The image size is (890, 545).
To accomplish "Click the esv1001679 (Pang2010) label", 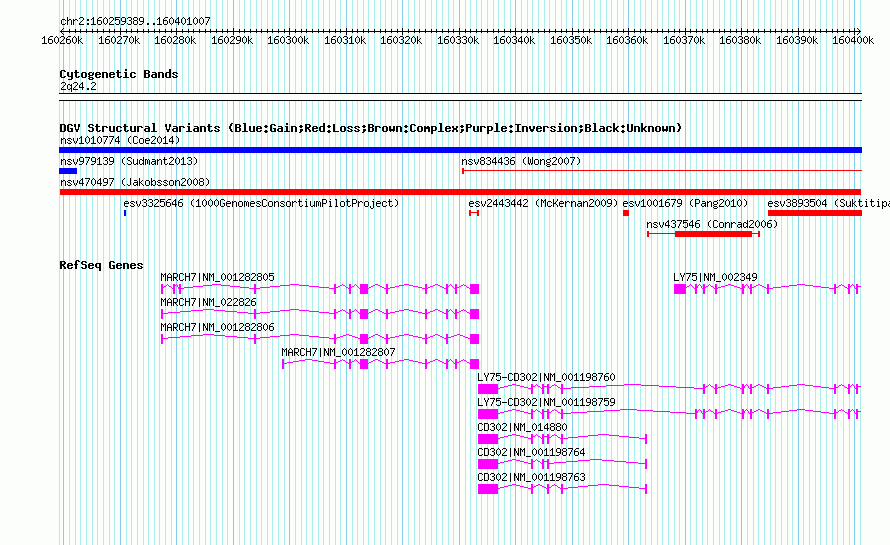I will tap(685, 203).
